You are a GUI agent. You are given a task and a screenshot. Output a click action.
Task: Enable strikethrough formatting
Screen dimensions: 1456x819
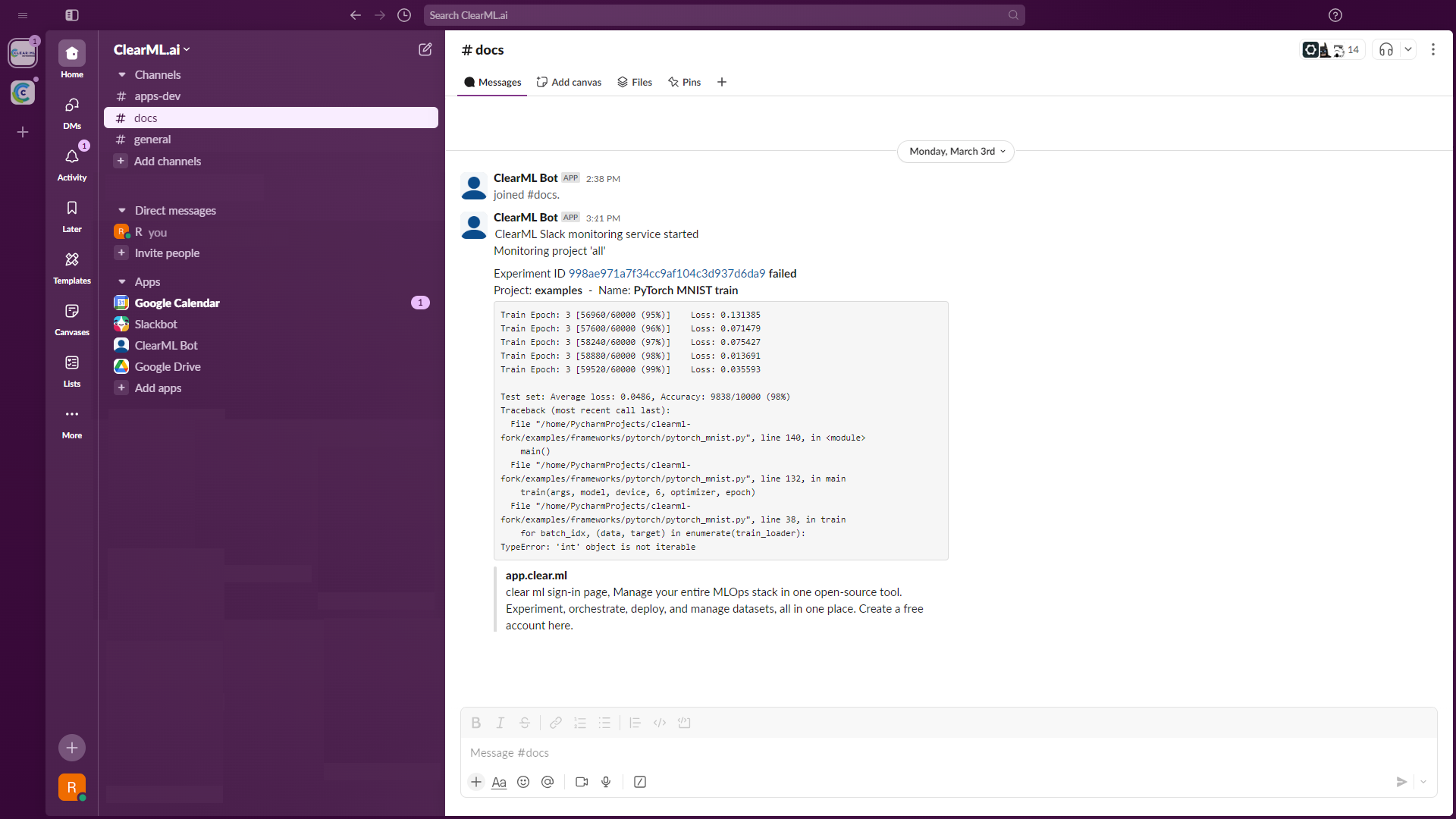525,723
